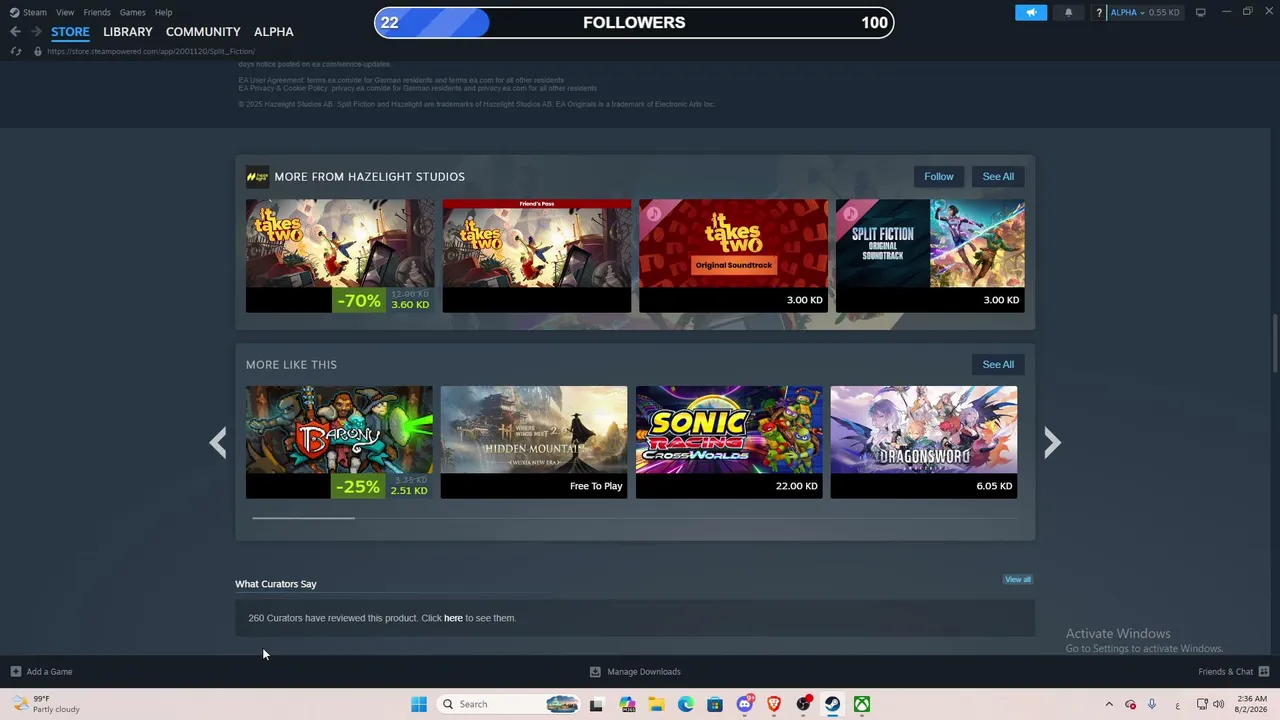Launch Microsoft Edge from the taskbar

[686, 704]
